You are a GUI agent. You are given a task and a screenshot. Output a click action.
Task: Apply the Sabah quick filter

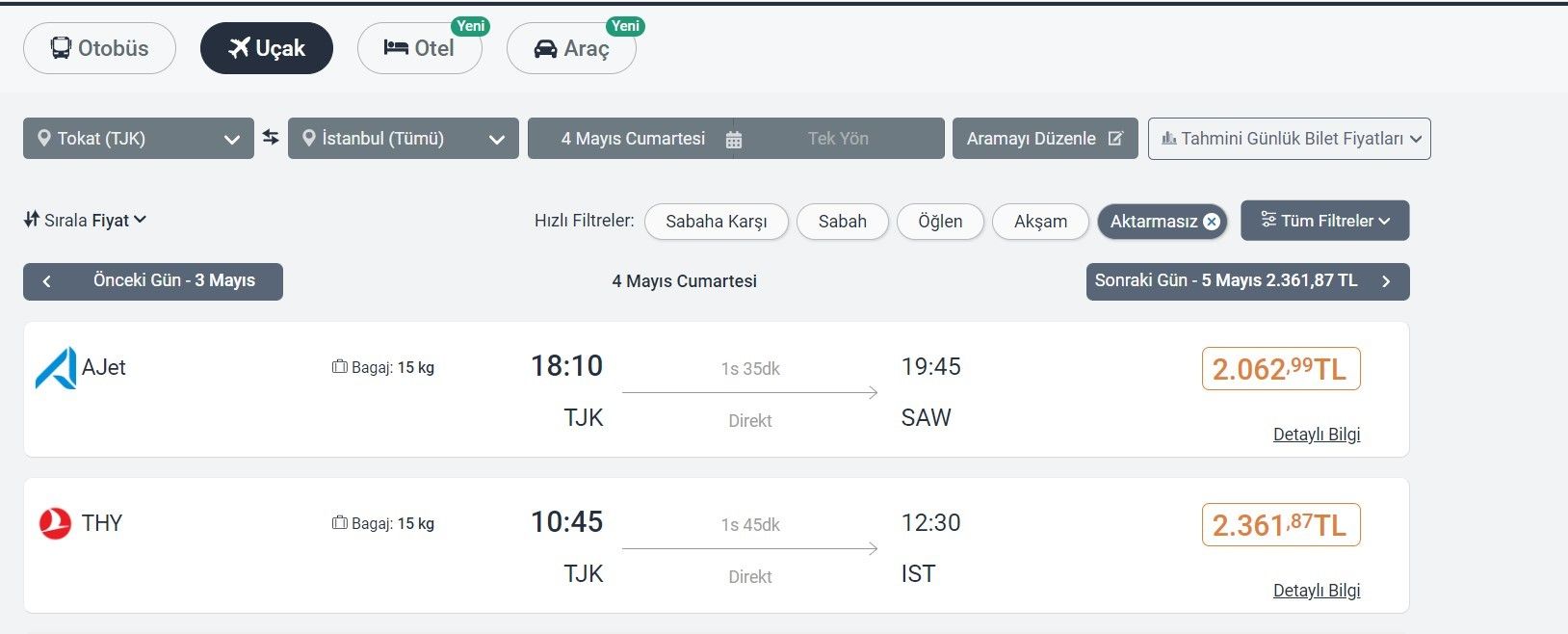843,222
